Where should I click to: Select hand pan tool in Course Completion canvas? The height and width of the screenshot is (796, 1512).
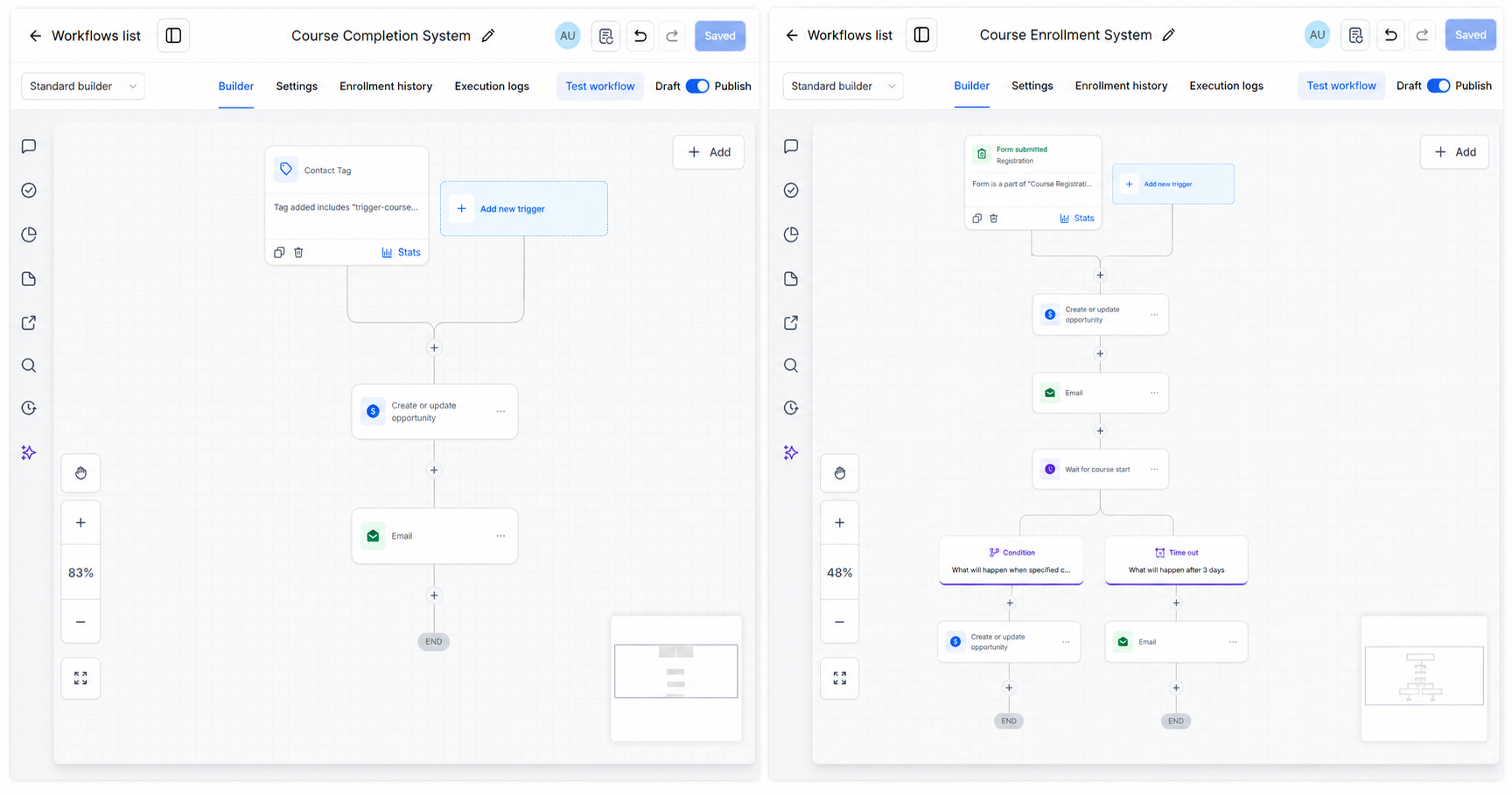pos(80,473)
